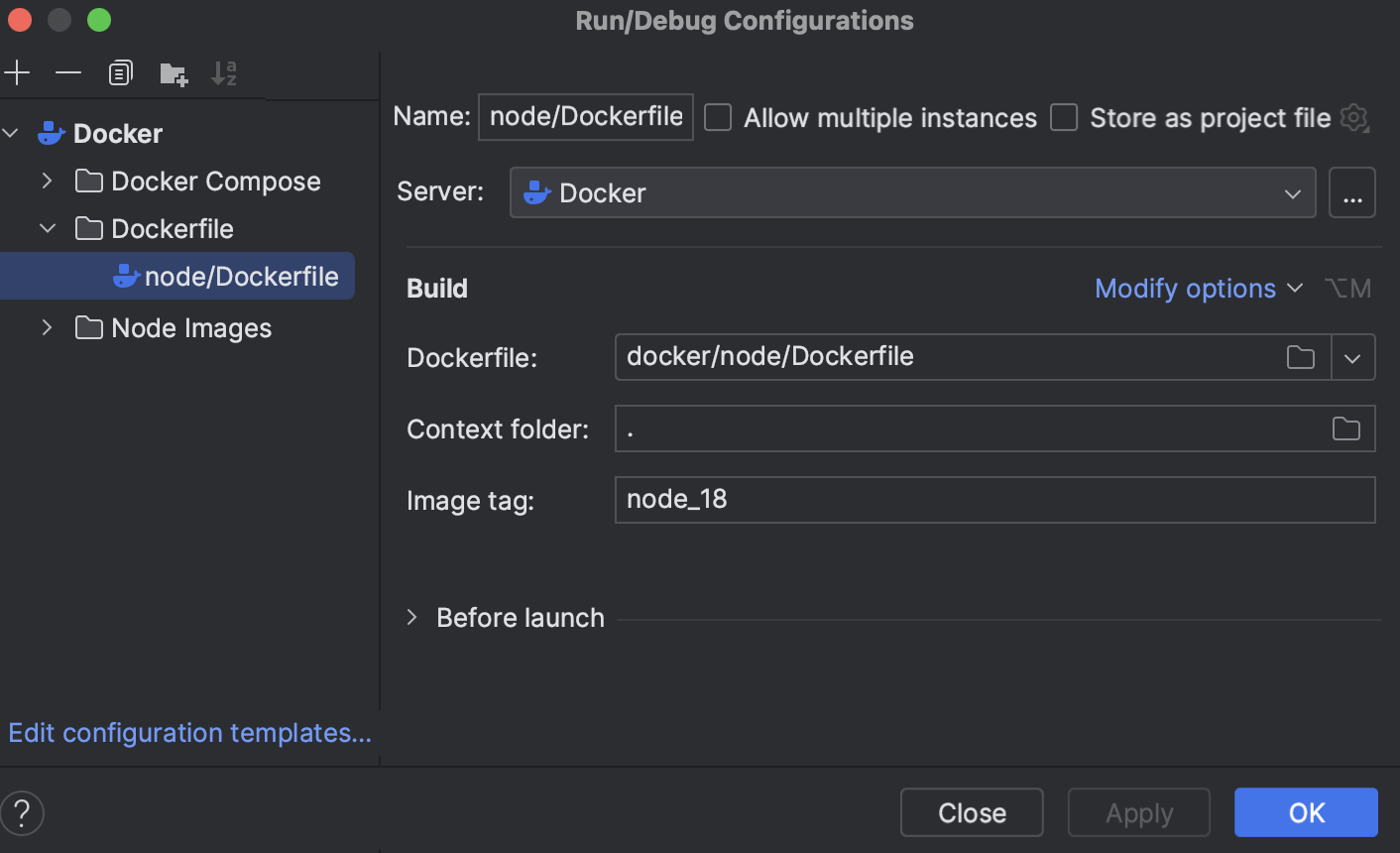This screenshot has height=853, width=1400.
Task: Click the Copy Configuration icon
Action: 120,73
